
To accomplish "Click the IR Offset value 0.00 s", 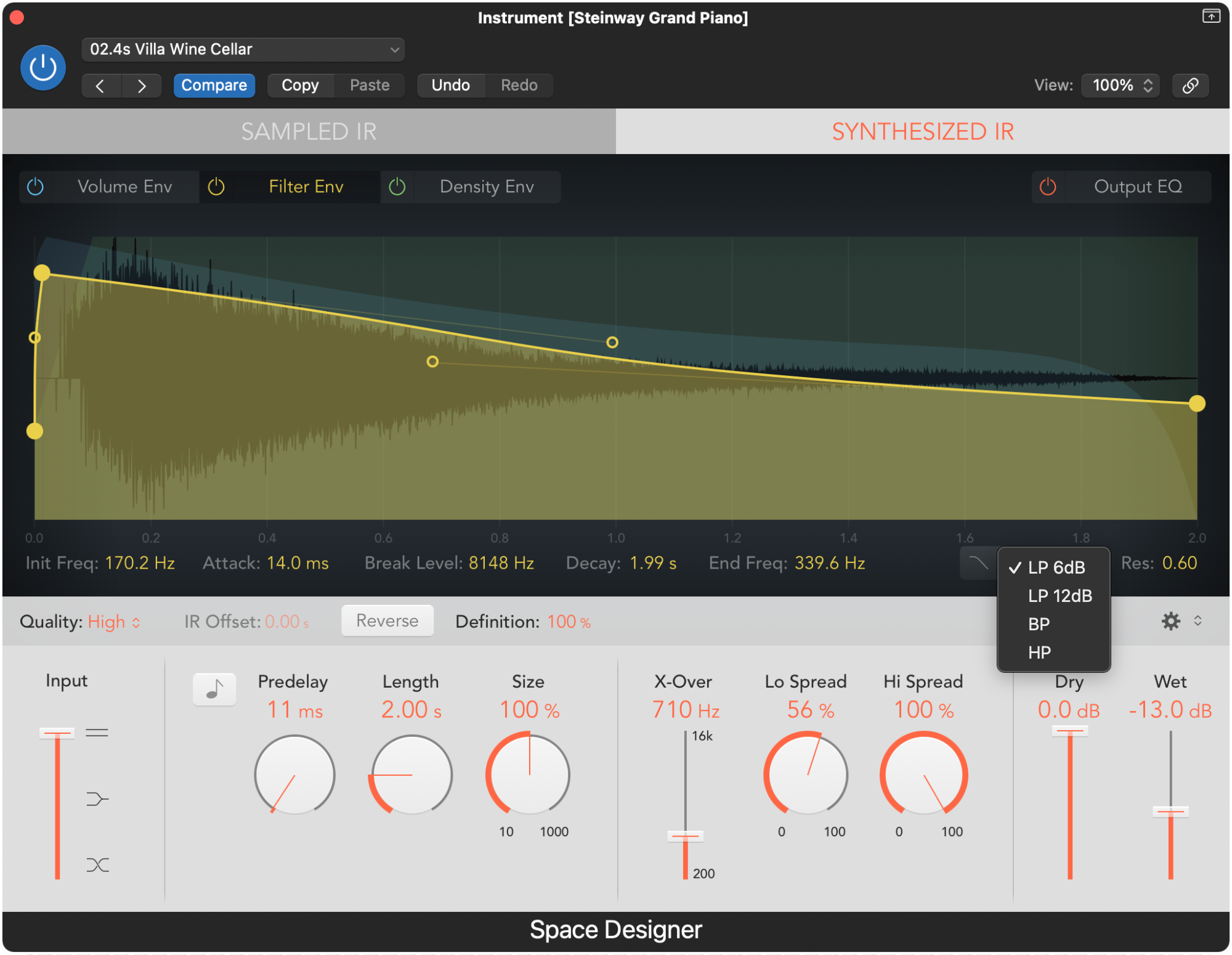I will tap(287, 622).
